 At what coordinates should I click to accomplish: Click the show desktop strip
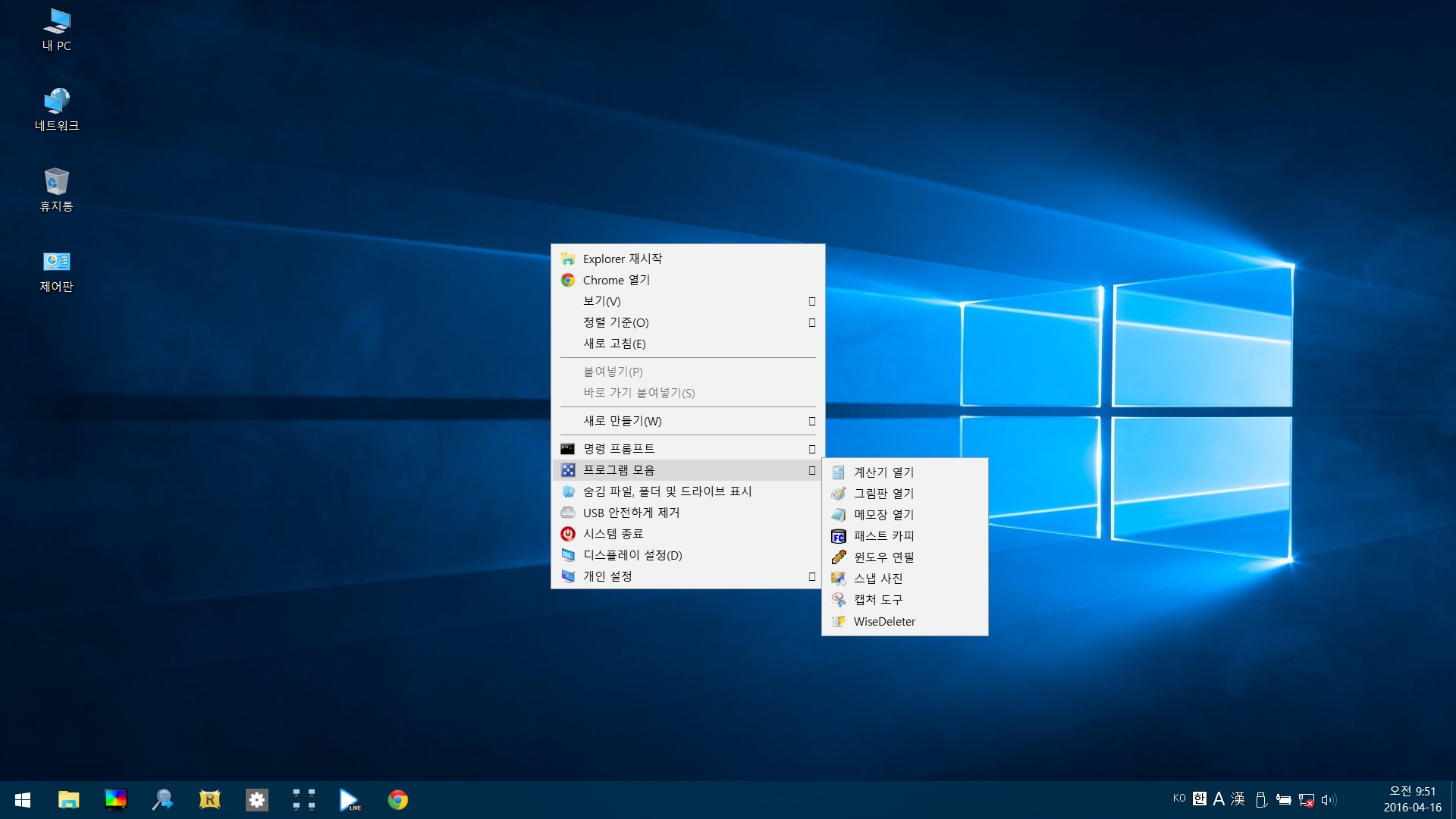tap(1453, 800)
